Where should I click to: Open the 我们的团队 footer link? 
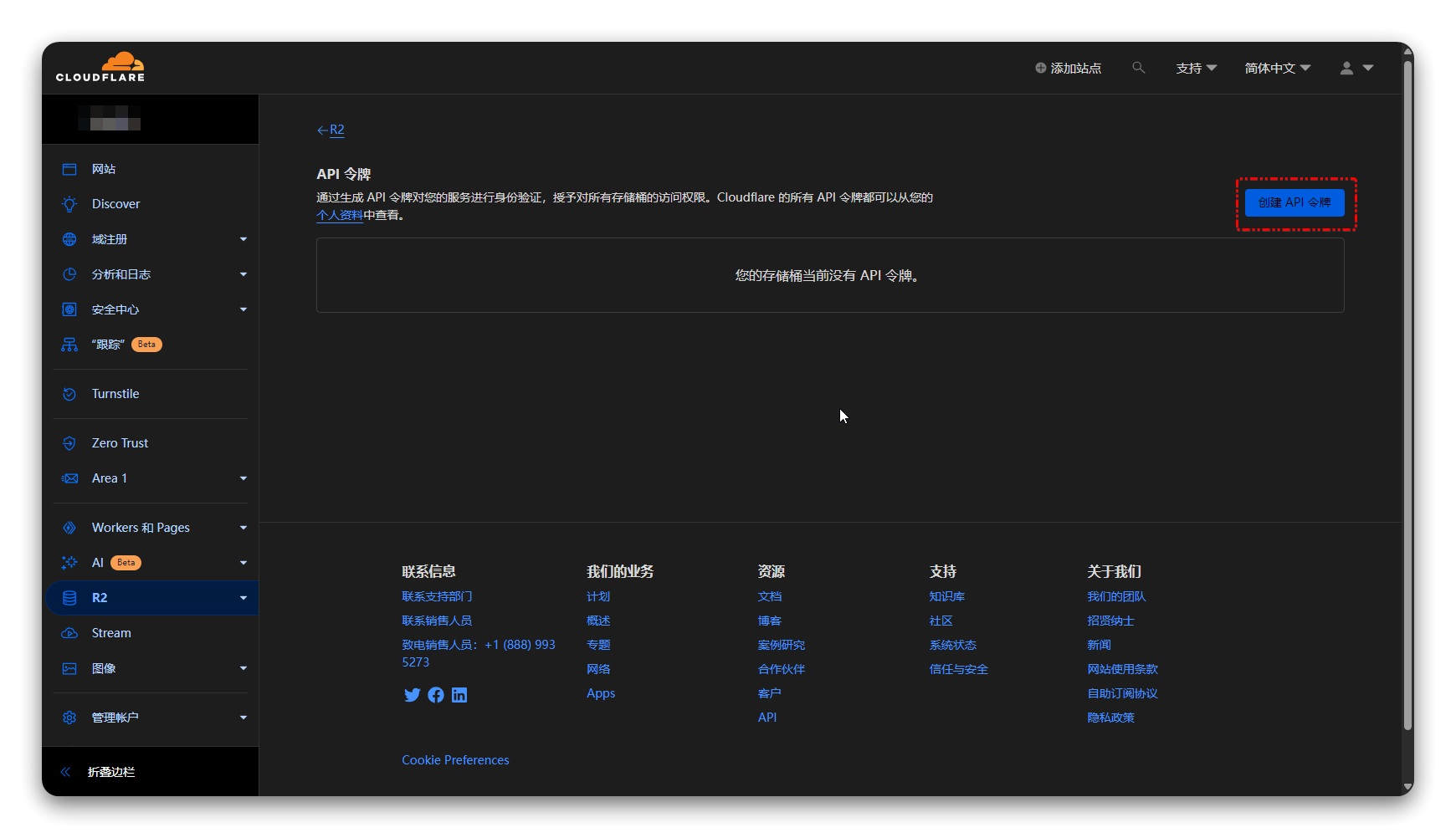coord(1116,596)
